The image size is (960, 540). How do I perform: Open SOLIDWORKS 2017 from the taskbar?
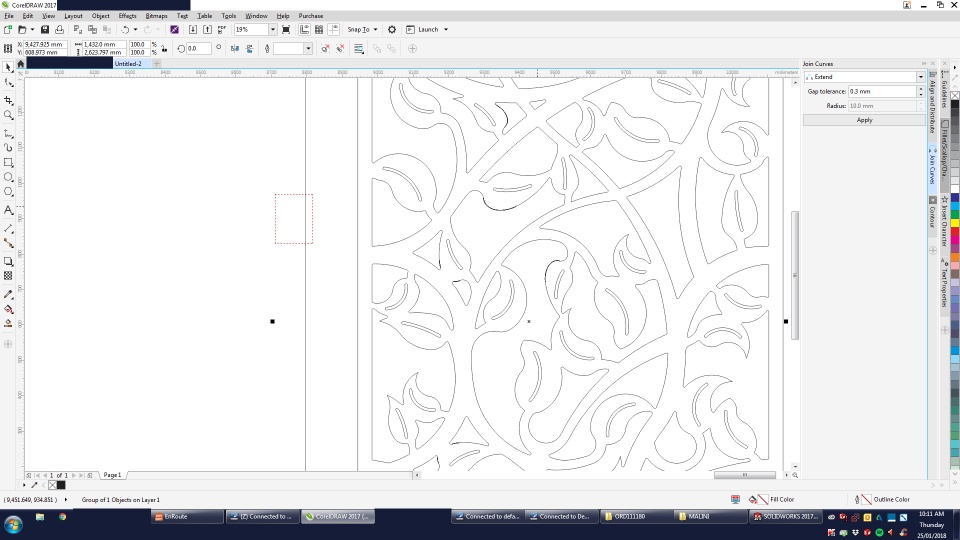point(786,517)
